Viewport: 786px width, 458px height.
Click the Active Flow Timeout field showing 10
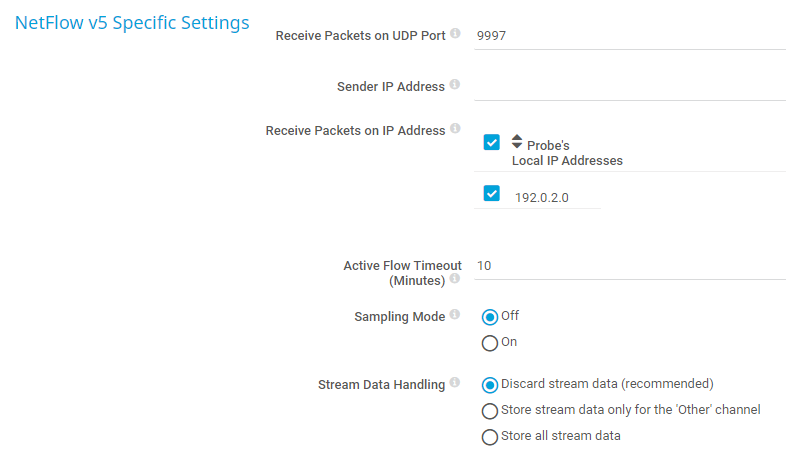(630, 266)
